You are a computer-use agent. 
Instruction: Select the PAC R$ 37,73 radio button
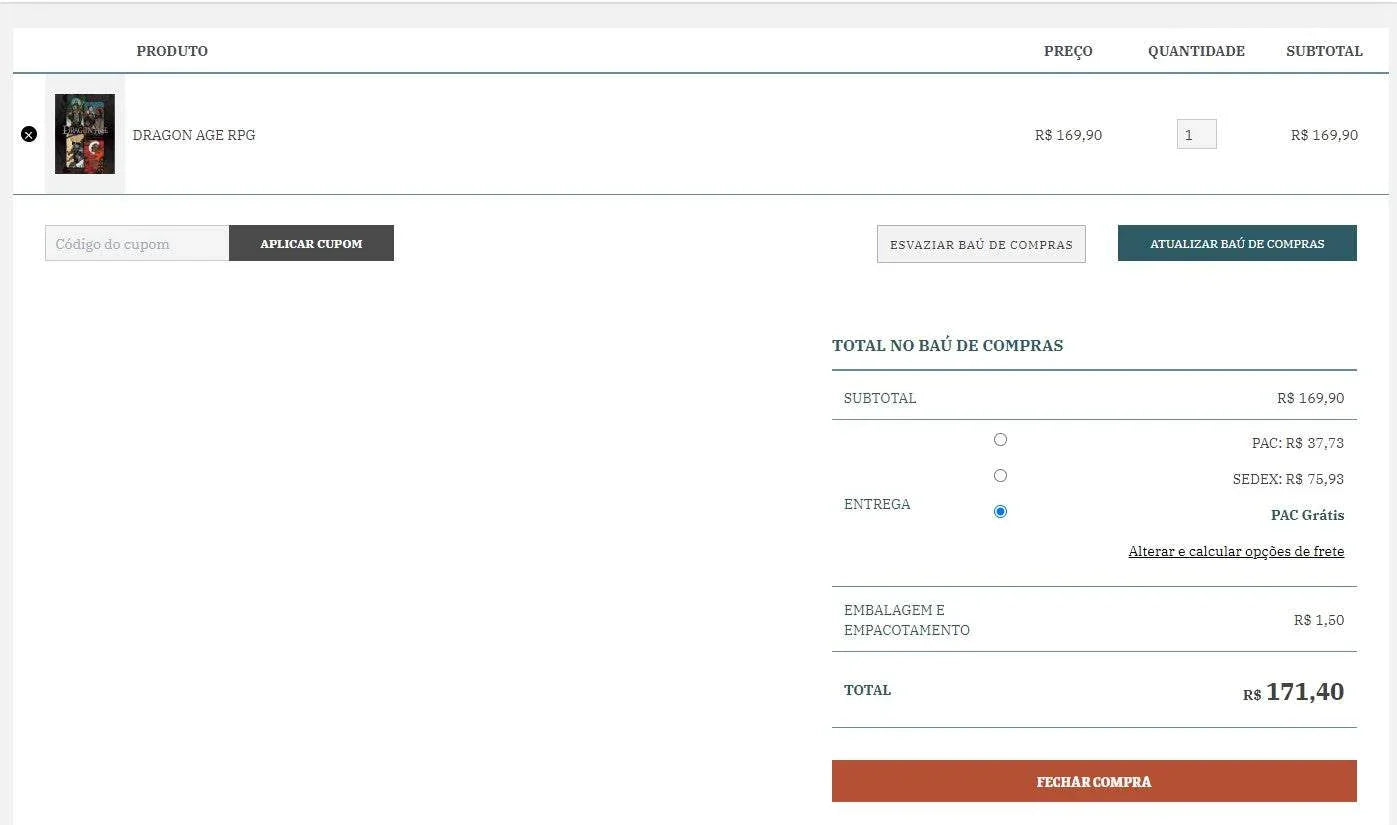pyautogui.click(x=1000, y=440)
